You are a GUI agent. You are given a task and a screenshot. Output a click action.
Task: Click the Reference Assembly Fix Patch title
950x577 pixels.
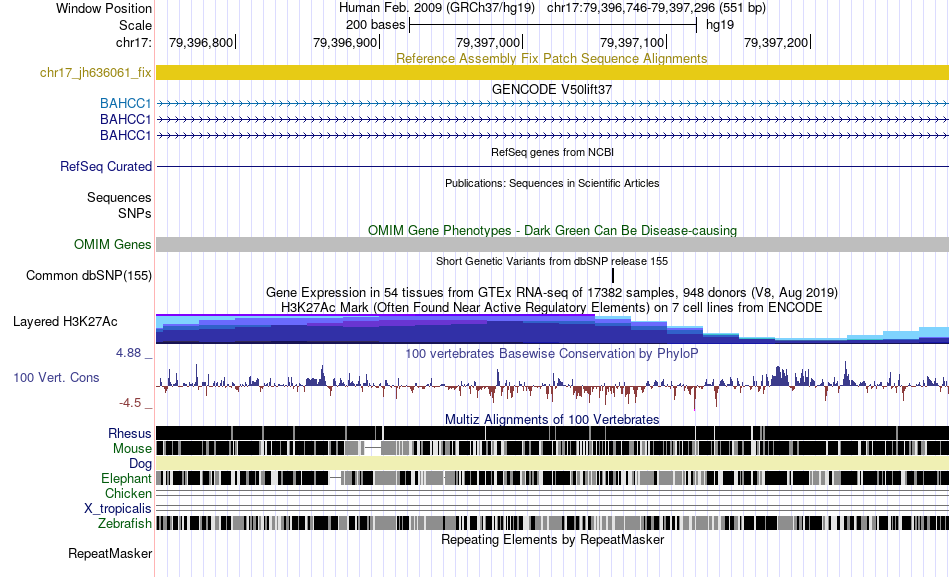(x=552, y=58)
